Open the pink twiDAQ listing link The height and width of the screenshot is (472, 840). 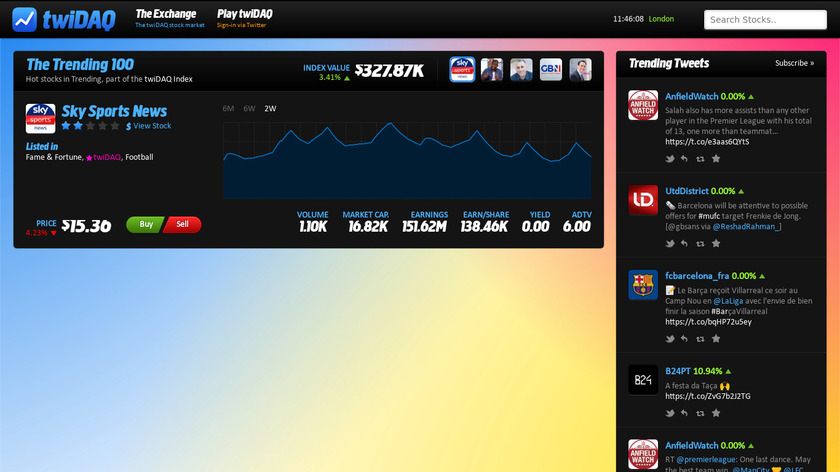[x=103, y=157]
